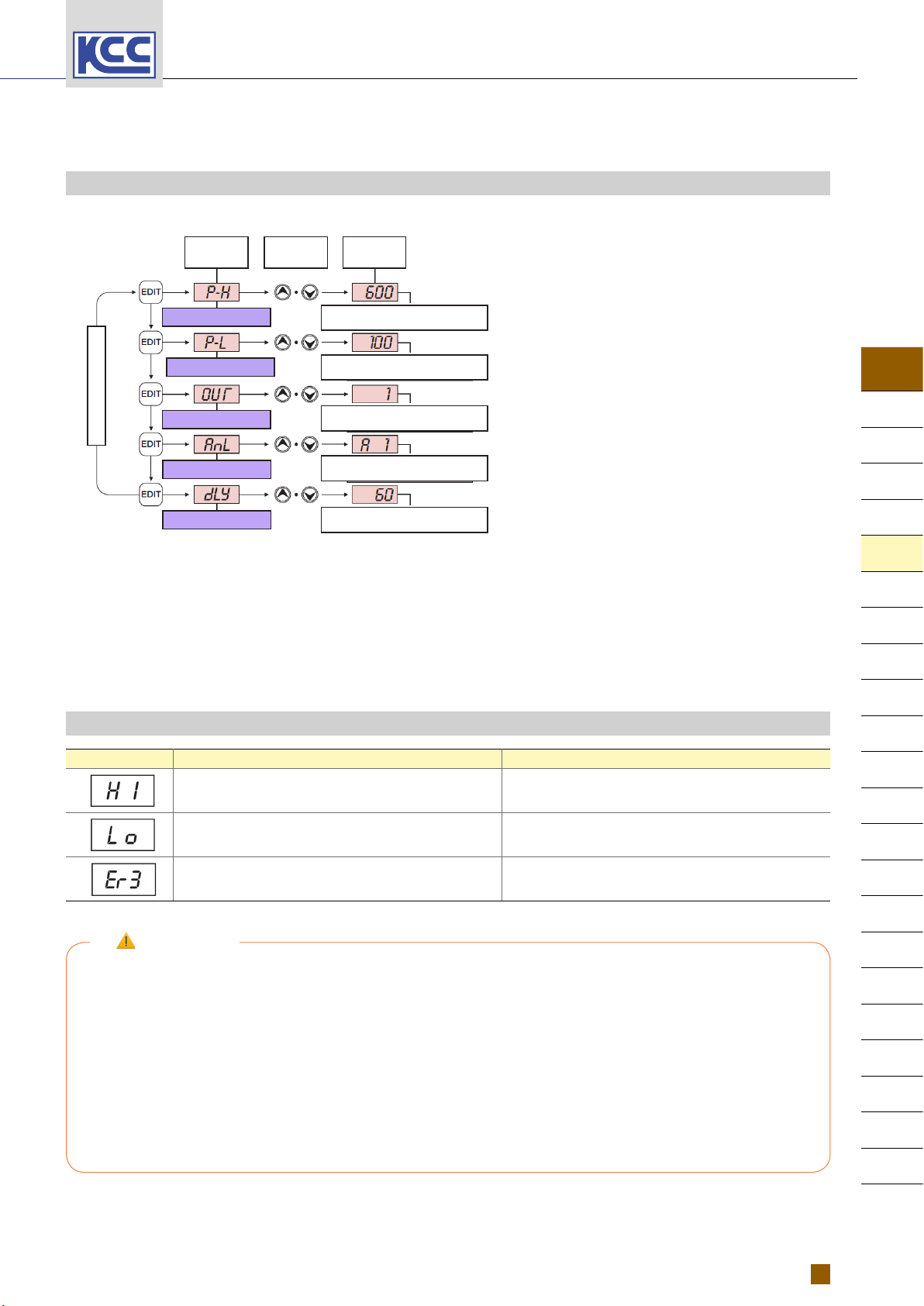The width and height of the screenshot is (924, 1306).
Task: Click the Er3 error display in the table
Action: click(123, 880)
